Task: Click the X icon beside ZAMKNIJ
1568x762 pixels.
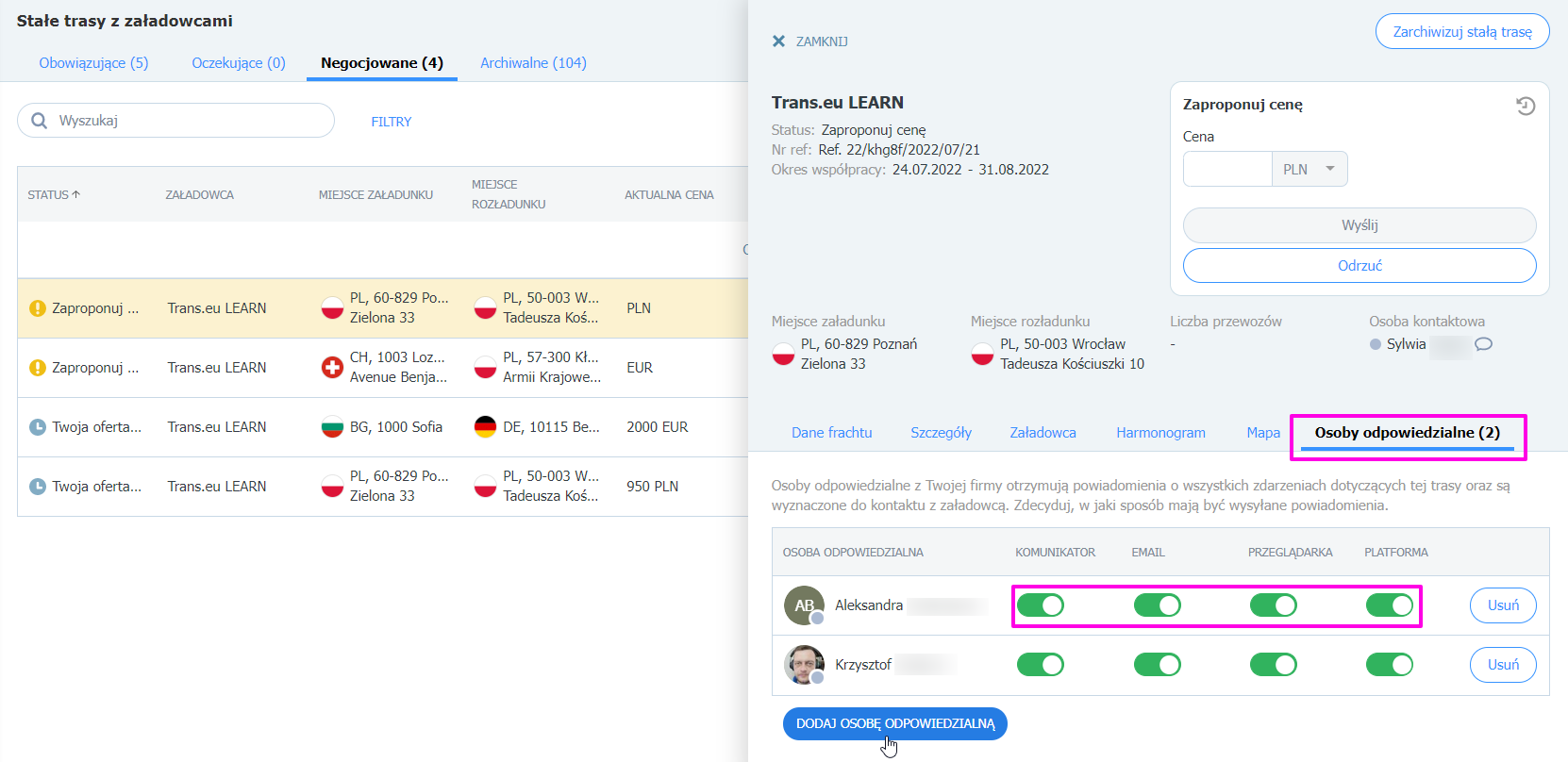Action: coord(778,41)
